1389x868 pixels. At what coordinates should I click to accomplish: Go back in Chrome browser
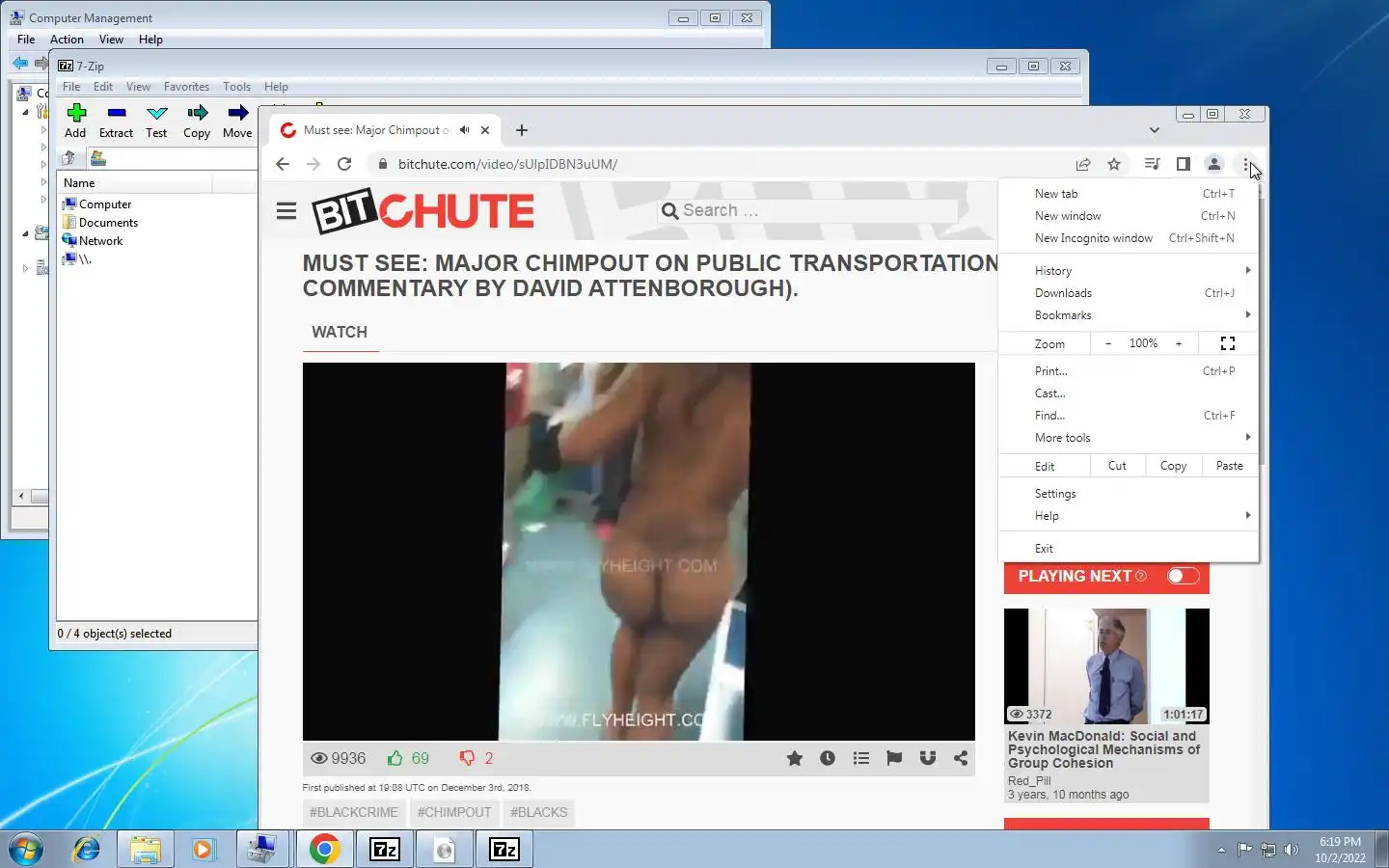coord(283,164)
